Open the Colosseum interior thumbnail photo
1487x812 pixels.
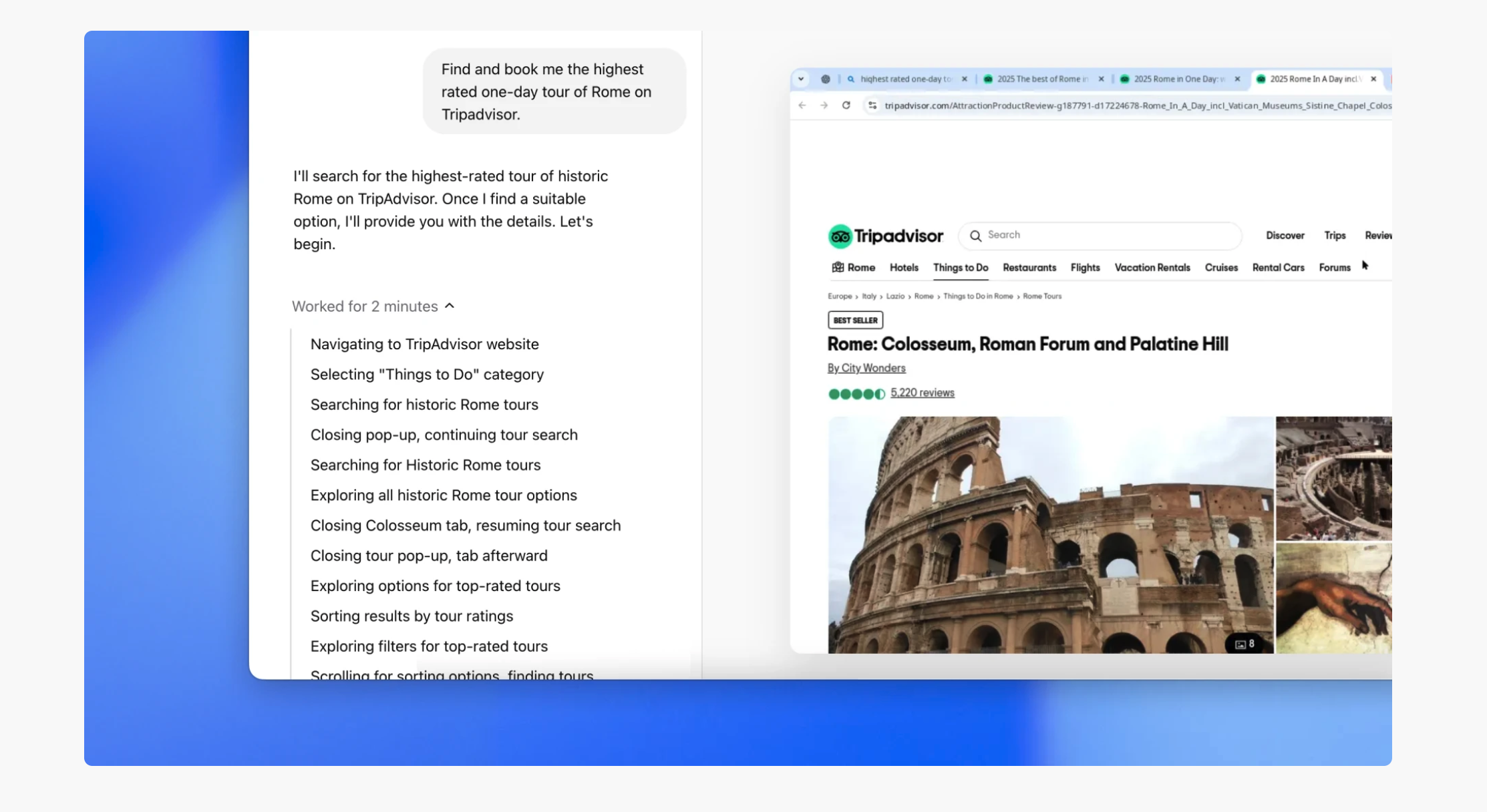1334,478
